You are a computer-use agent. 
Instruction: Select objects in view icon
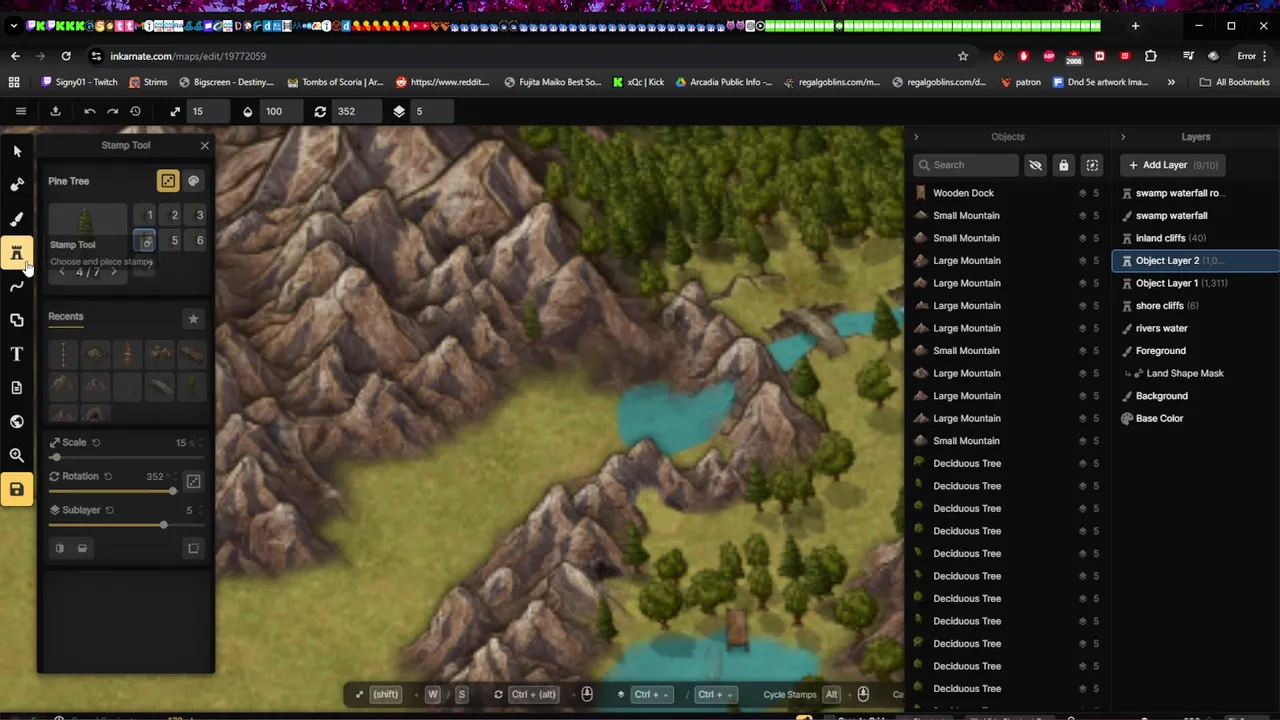1092,165
